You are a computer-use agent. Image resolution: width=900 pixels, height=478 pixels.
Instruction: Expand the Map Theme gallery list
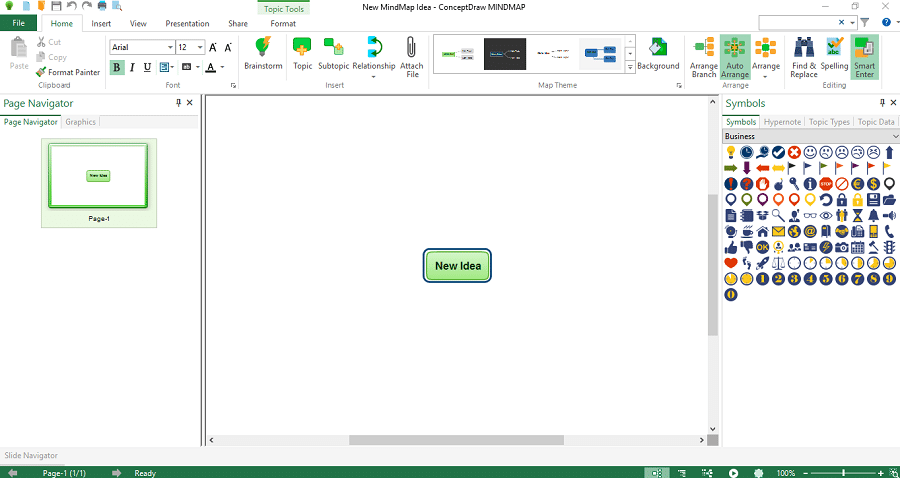pos(630,67)
